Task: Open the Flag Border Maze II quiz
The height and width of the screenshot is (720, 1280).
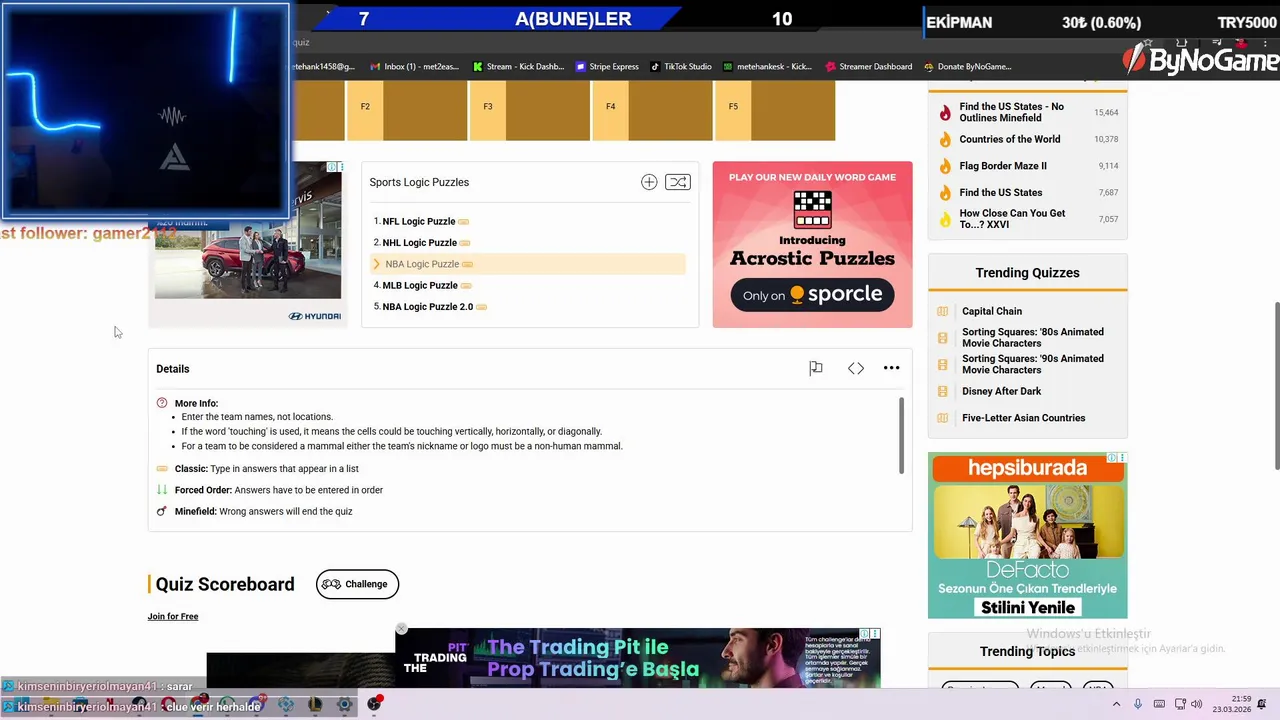Action: click(x=1003, y=166)
